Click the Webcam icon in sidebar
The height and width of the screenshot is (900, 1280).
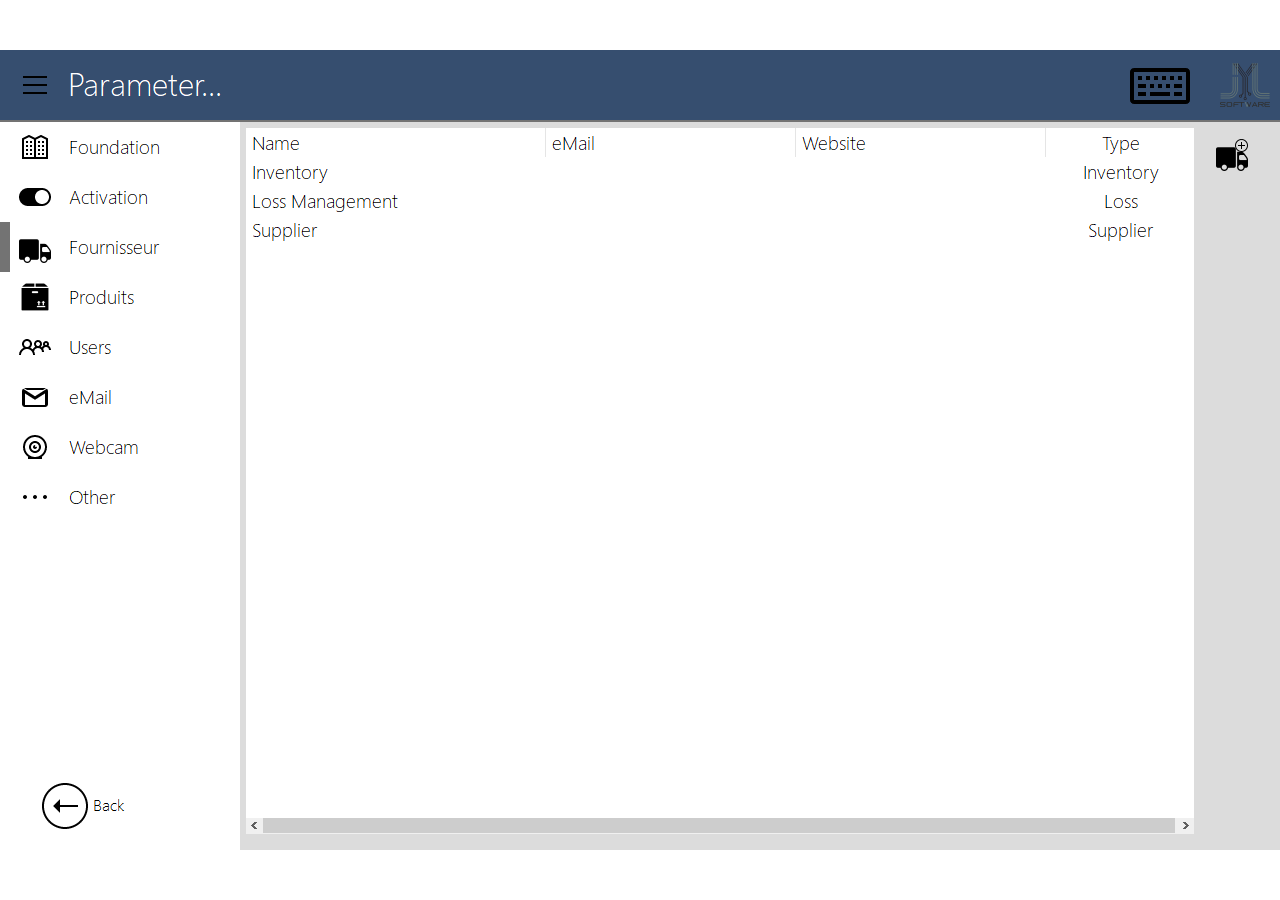click(x=35, y=447)
